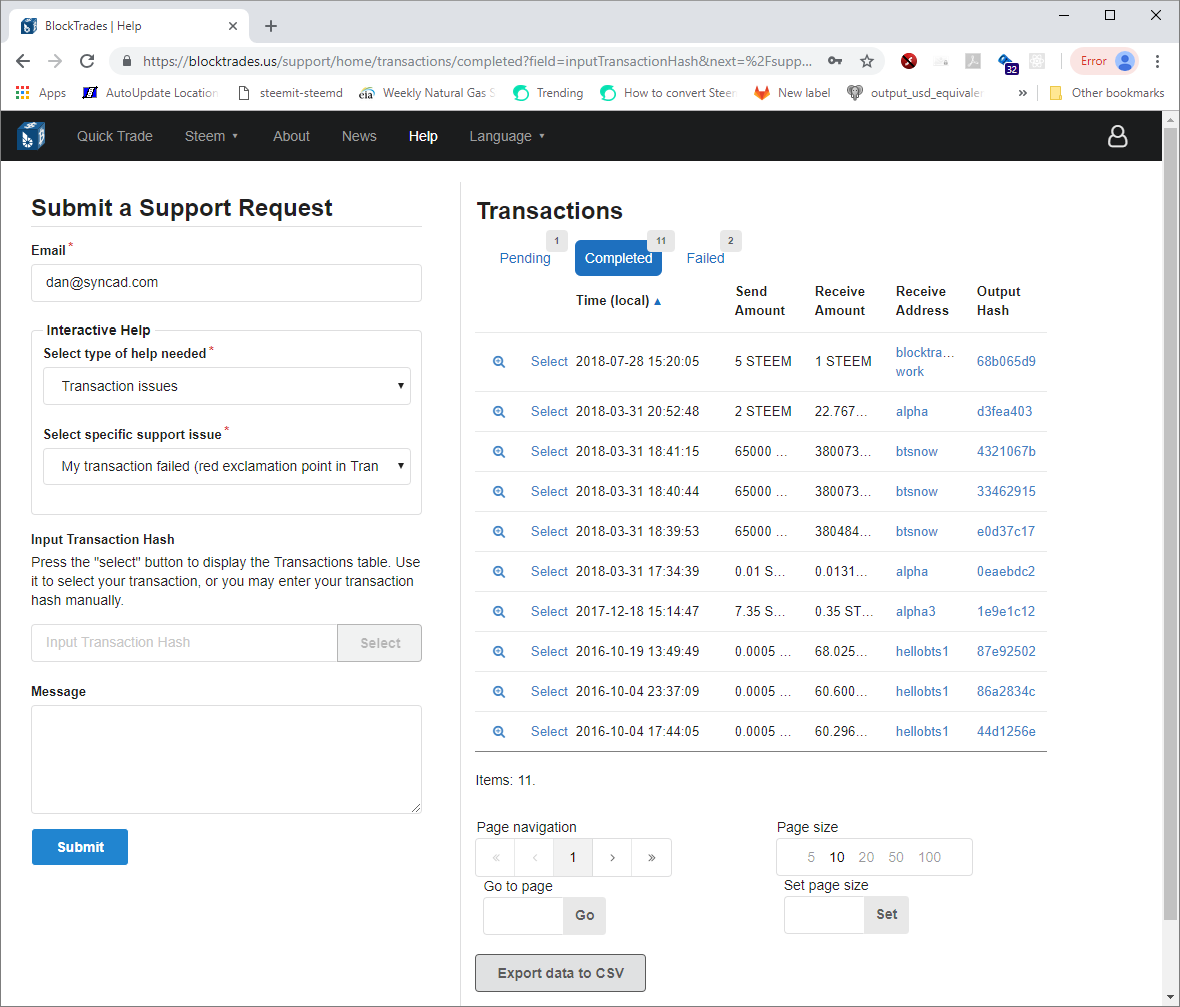Set page size to 50
Viewport: 1180px width, 1007px height.
896,857
